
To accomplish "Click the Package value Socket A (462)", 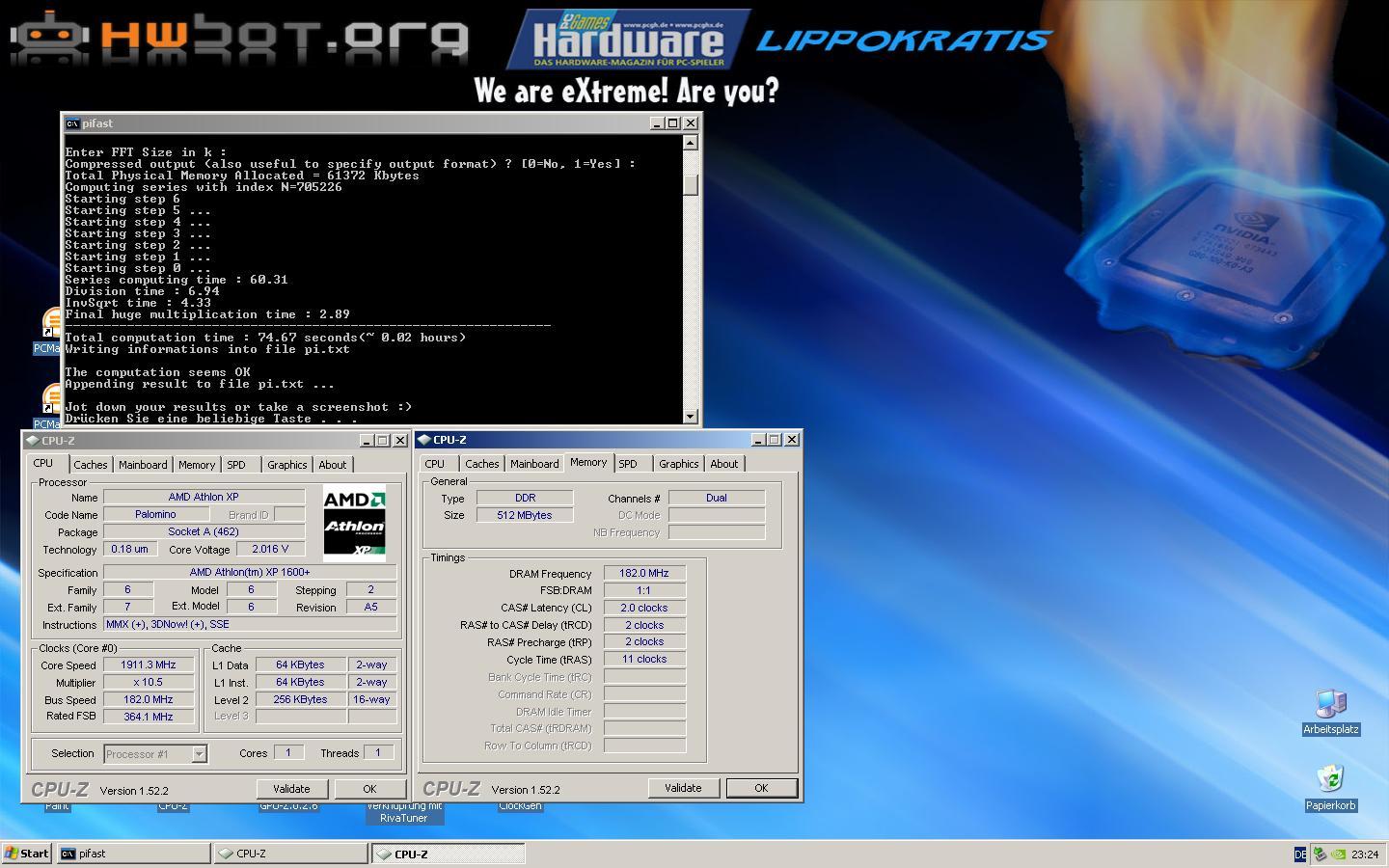I will tap(204, 532).
